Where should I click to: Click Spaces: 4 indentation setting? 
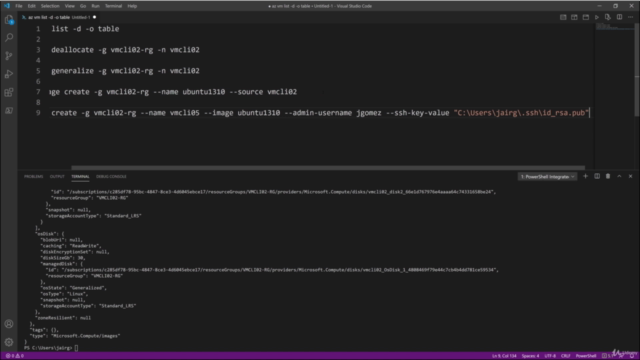point(531,356)
